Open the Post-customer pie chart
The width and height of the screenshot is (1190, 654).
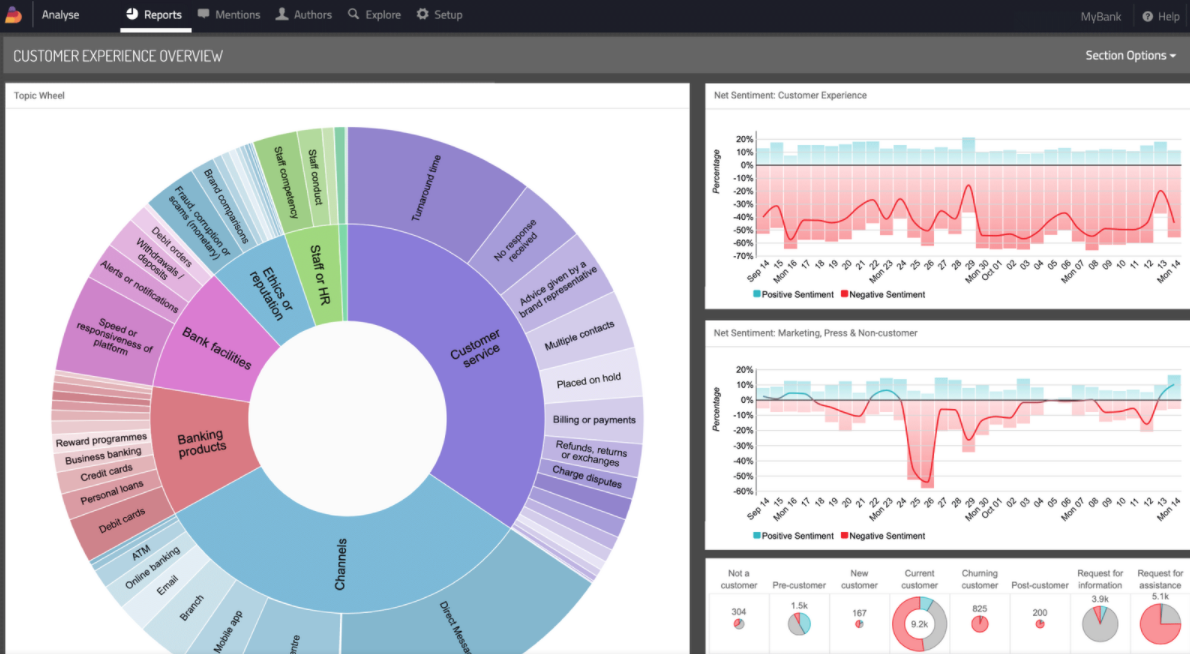[1040, 624]
